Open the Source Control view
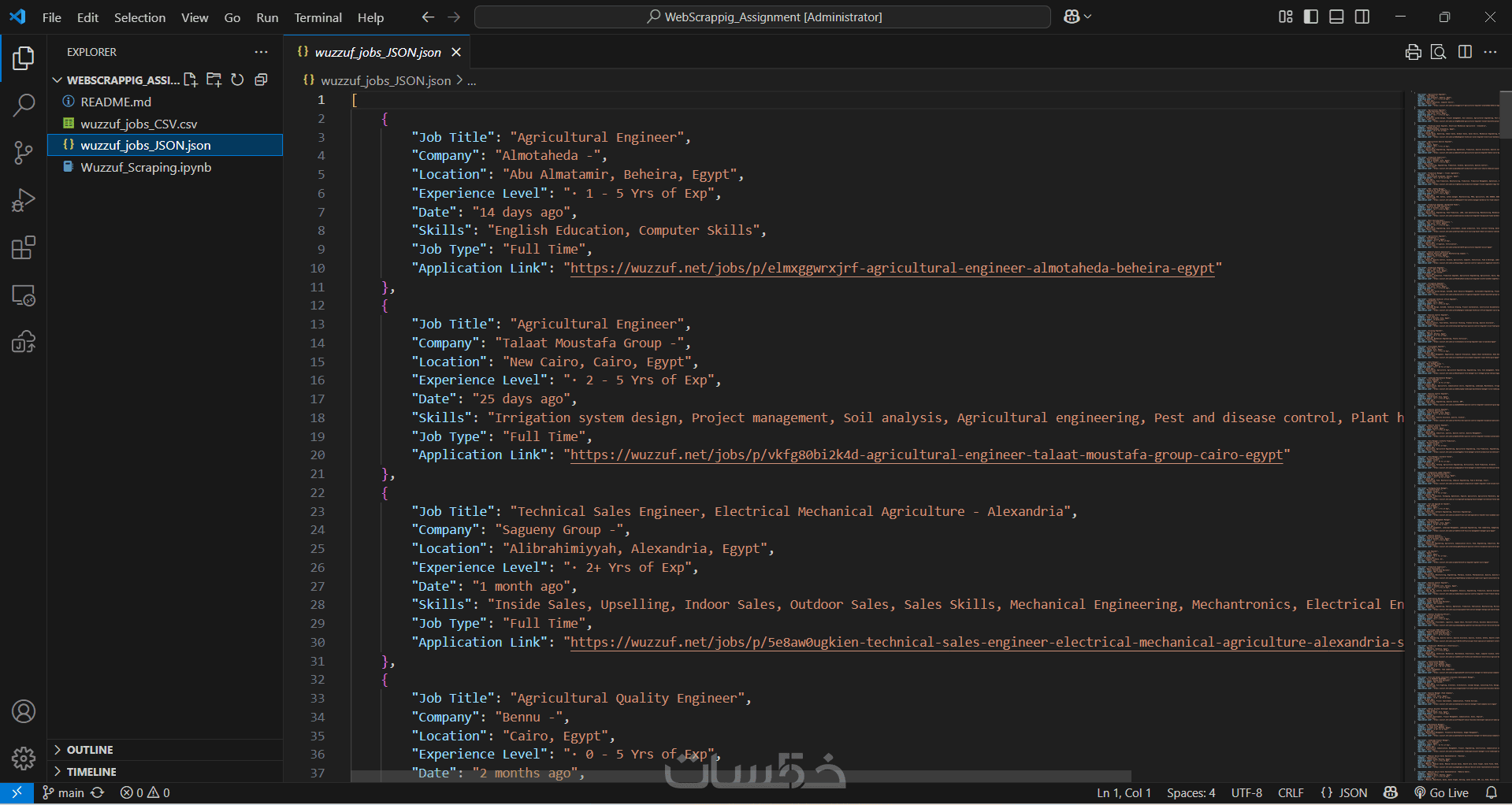This screenshot has height=805, width=1512. 24,153
